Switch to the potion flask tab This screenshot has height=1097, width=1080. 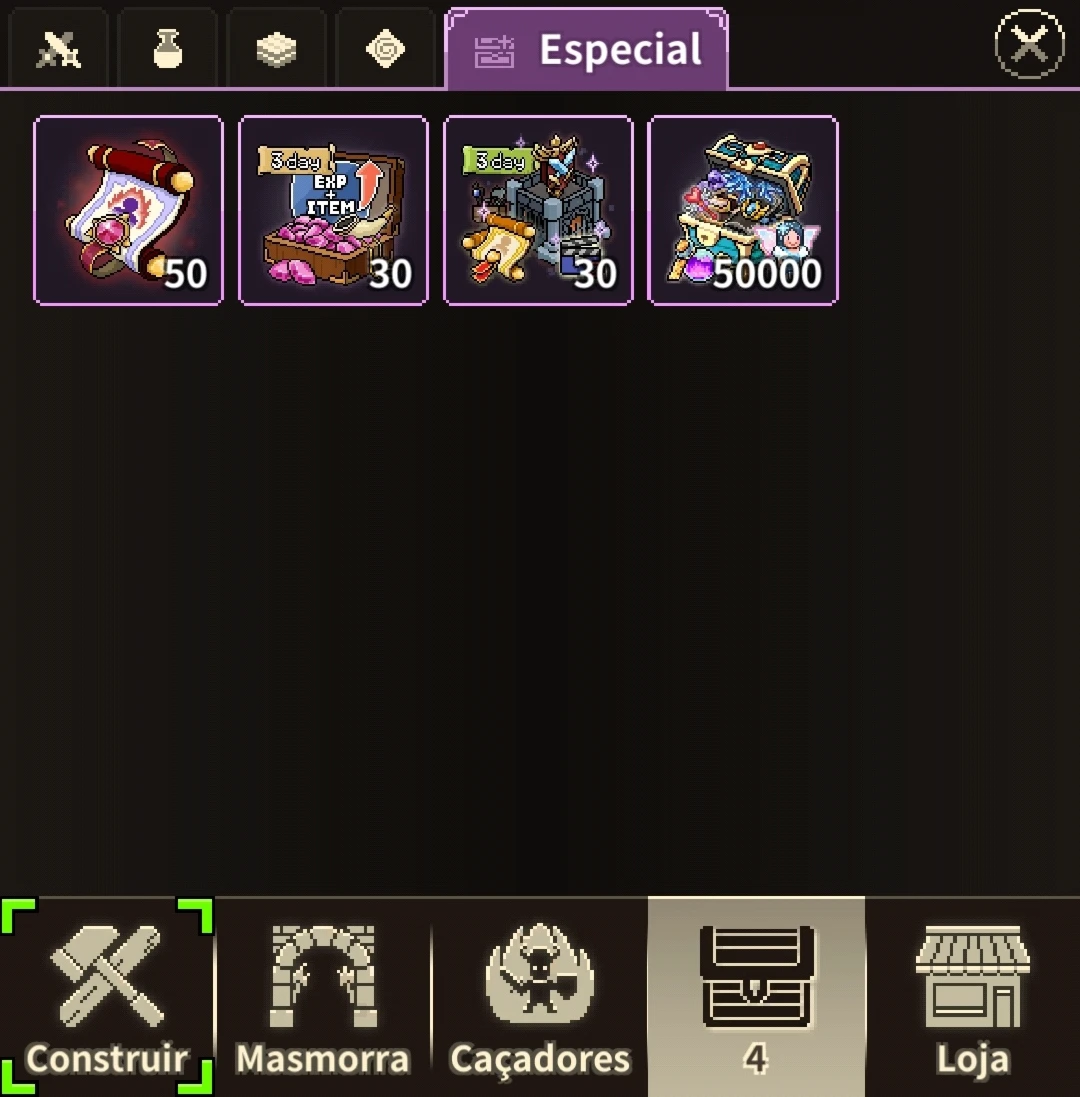pyautogui.click(x=168, y=49)
